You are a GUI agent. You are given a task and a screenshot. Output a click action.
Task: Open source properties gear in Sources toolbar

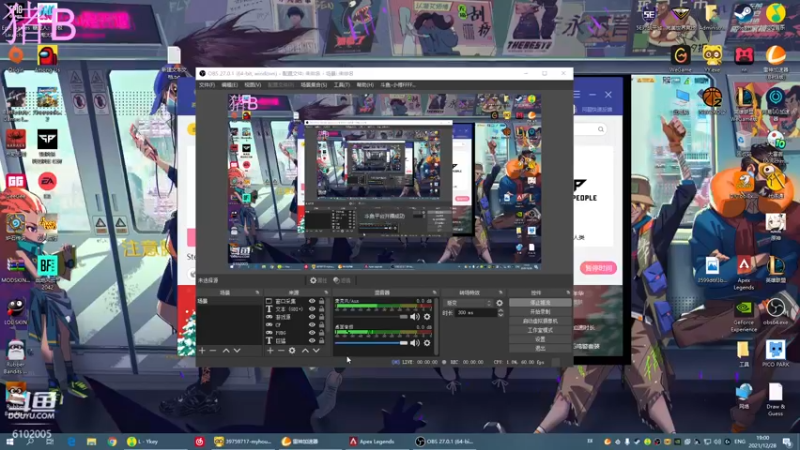tap(292, 351)
